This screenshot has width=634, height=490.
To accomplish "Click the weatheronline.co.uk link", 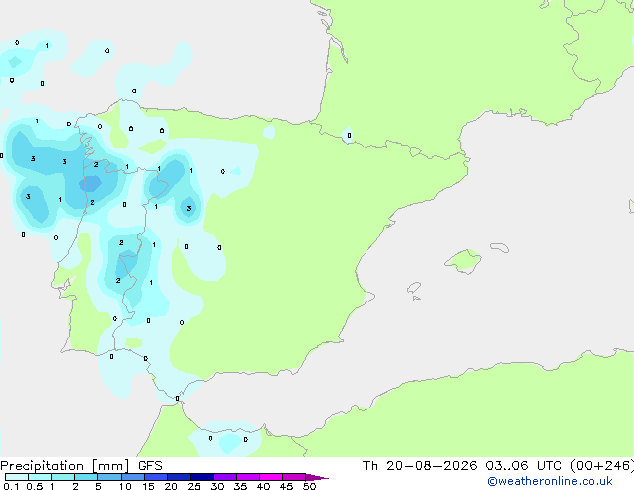I will coord(550,481).
